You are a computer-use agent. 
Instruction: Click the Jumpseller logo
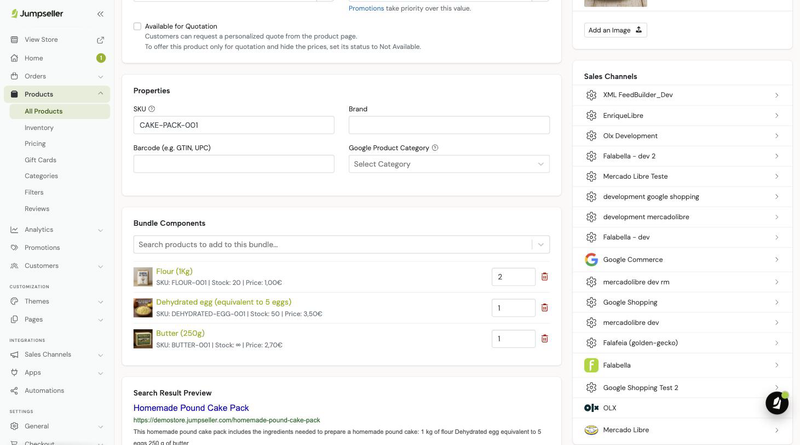pos(37,14)
